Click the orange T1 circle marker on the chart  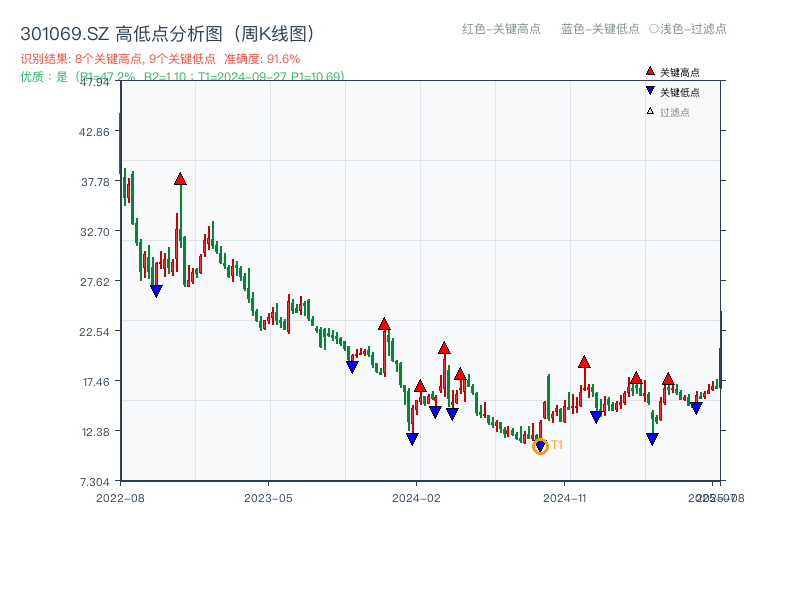[540, 444]
